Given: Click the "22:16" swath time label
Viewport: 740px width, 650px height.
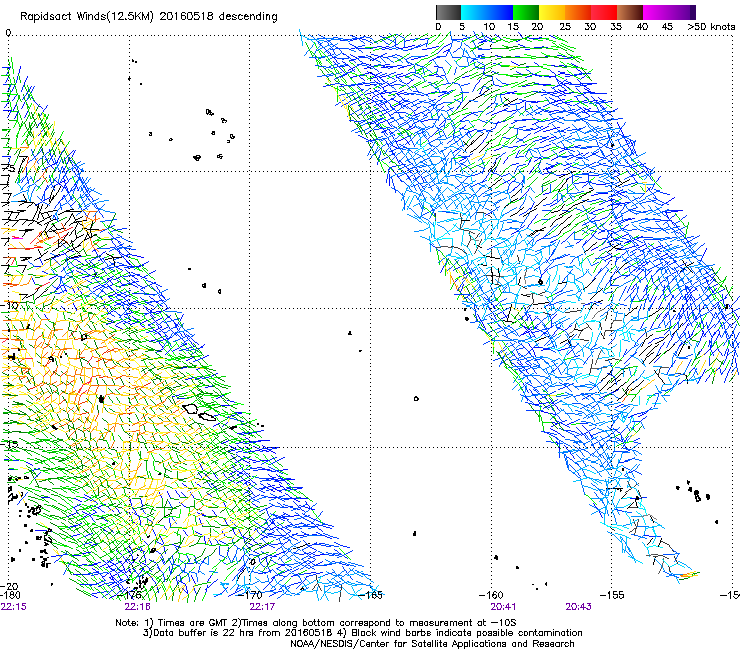Looking at the screenshot, I should (x=137, y=607).
